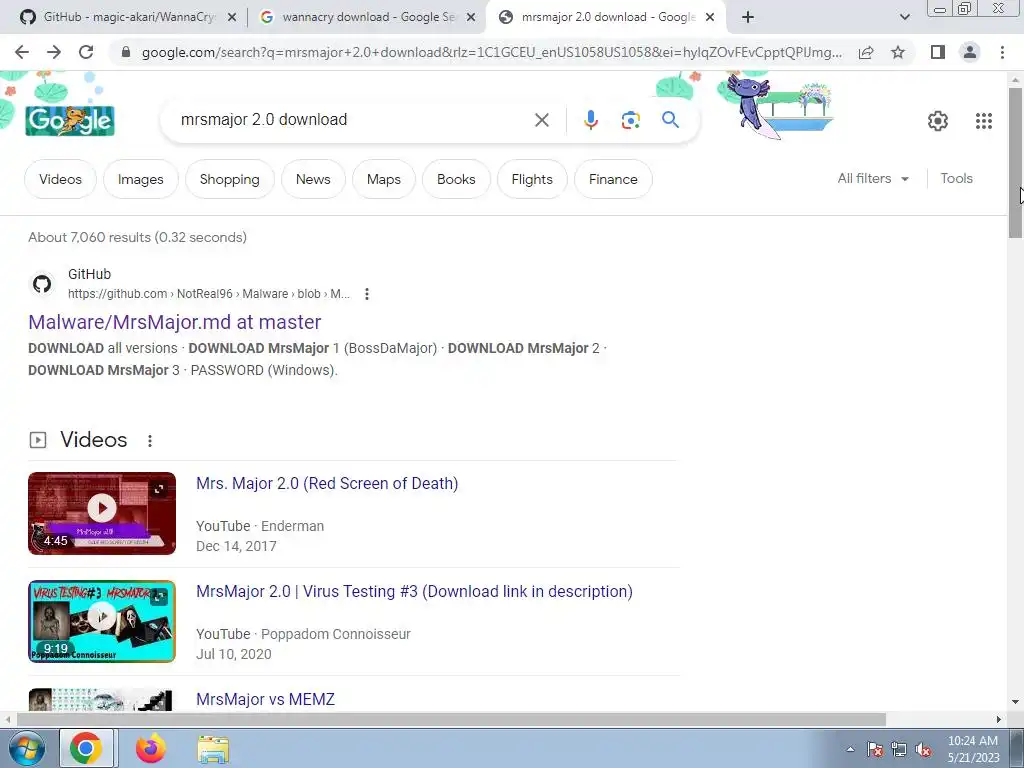Click the horizontal scrollbar thumb
Viewport: 1024px width, 768px height.
click(451, 719)
